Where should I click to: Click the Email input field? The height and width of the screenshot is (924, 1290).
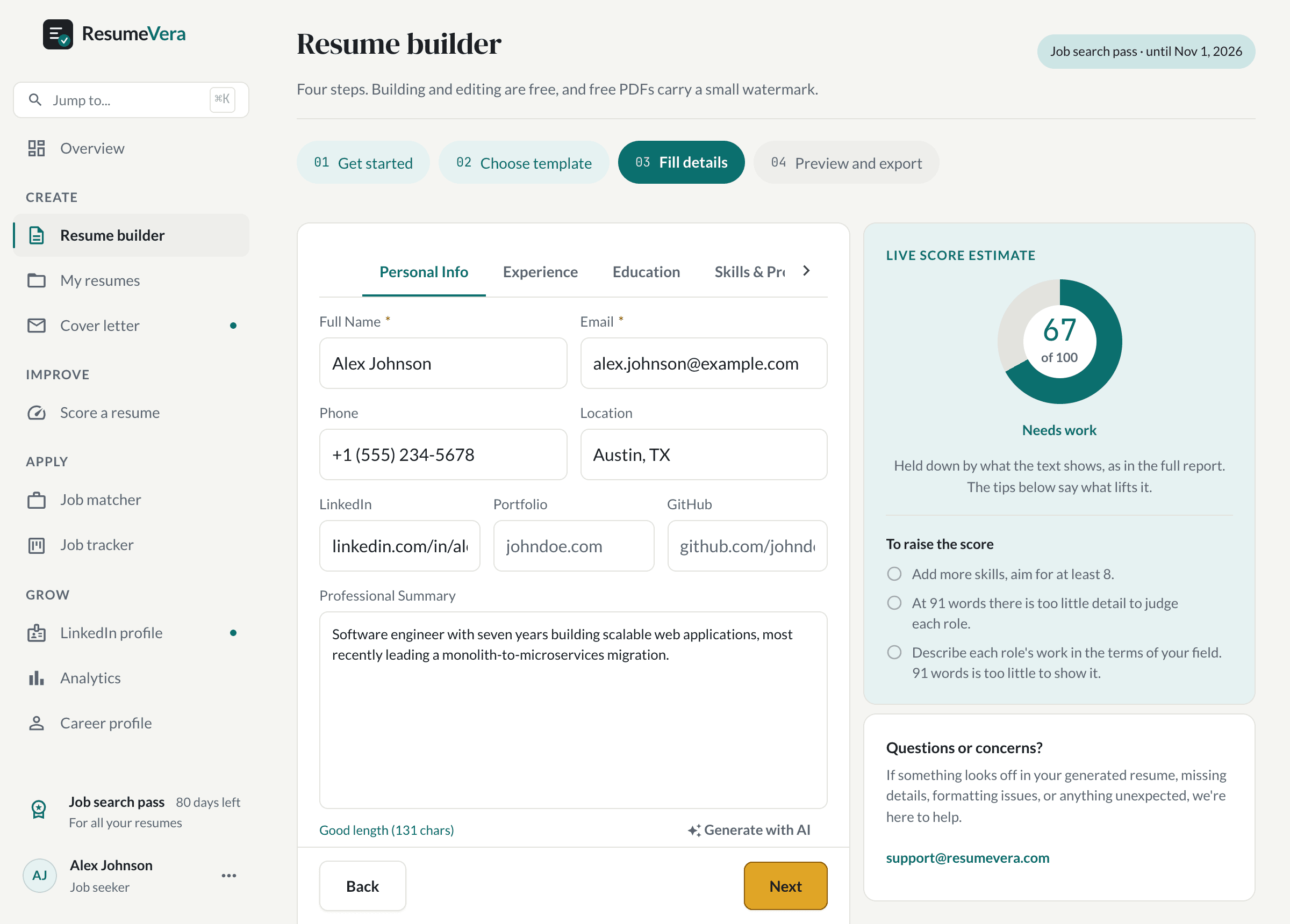click(x=704, y=363)
